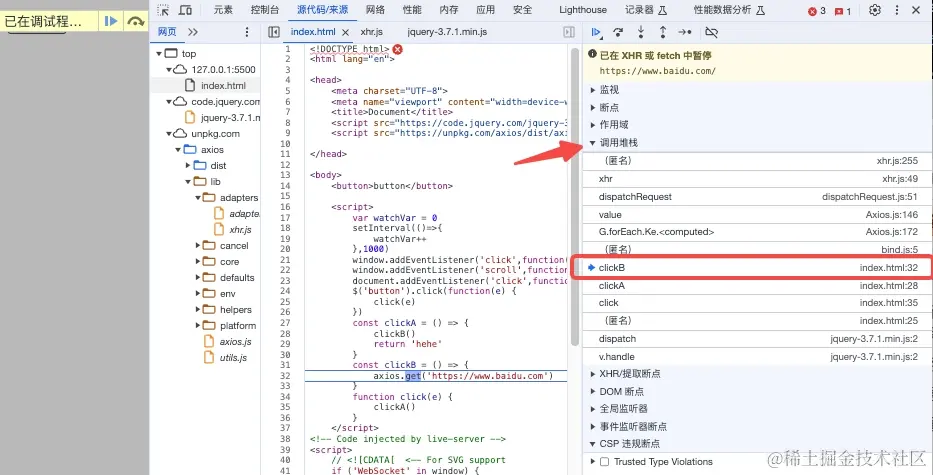Select the xhr call stack frame
Viewport: 933px width, 475px height.
(757, 179)
